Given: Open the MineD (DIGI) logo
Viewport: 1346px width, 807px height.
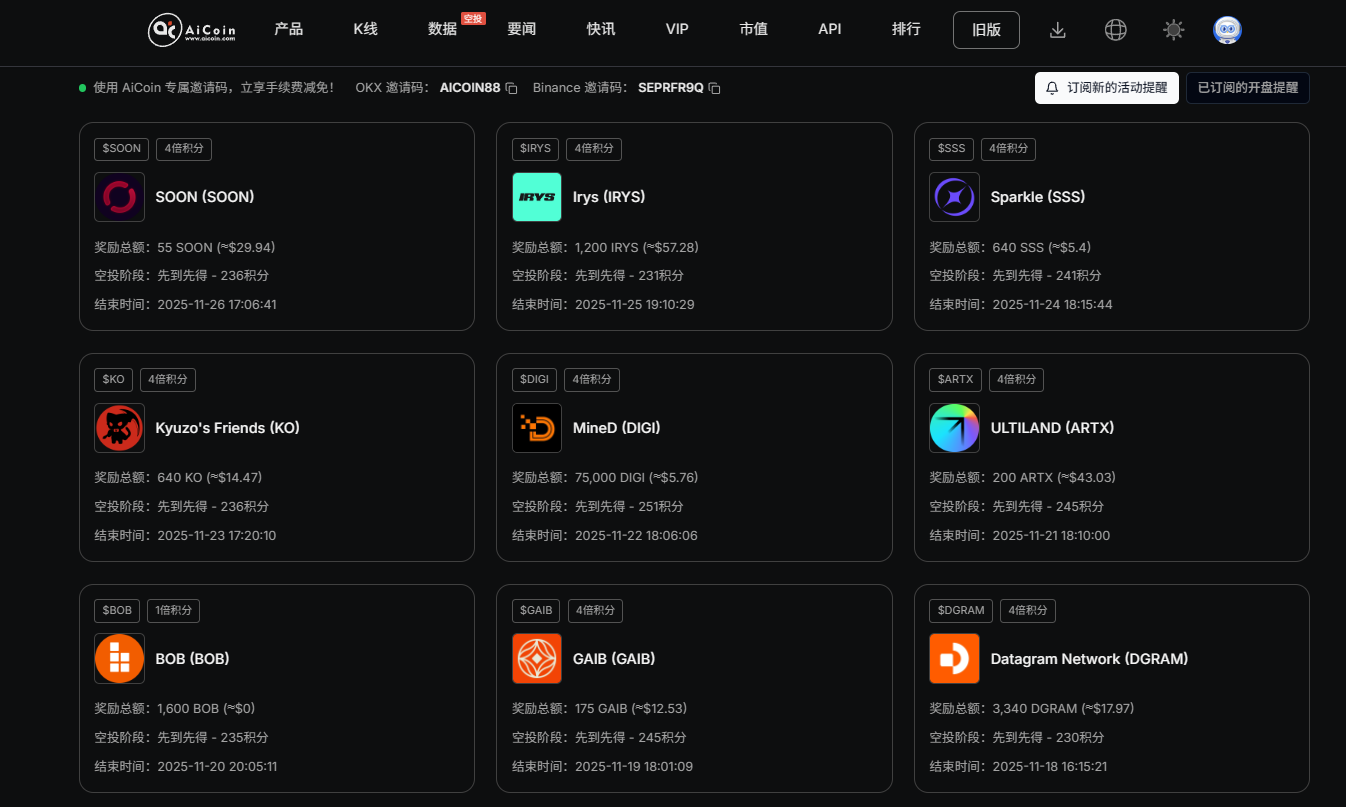Looking at the screenshot, I should pyautogui.click(x=537, y=428).
